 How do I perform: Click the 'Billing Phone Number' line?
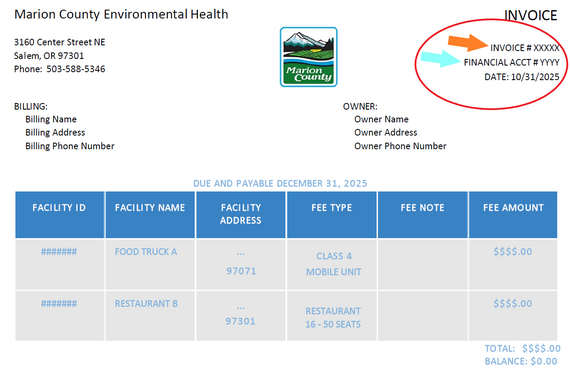(x=70, y=146)
